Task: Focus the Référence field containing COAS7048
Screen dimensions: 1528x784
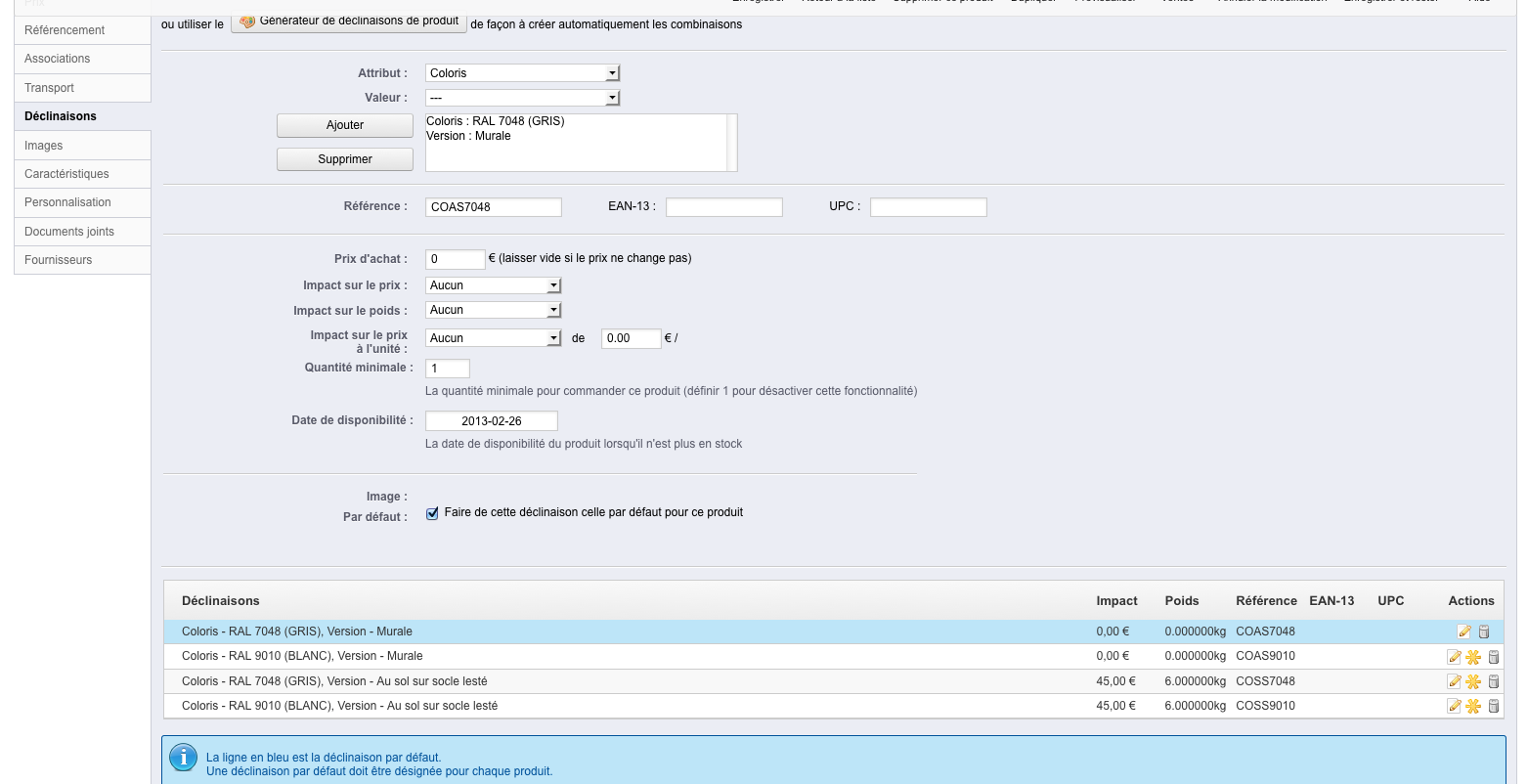Action: click(x=494, y=207)
